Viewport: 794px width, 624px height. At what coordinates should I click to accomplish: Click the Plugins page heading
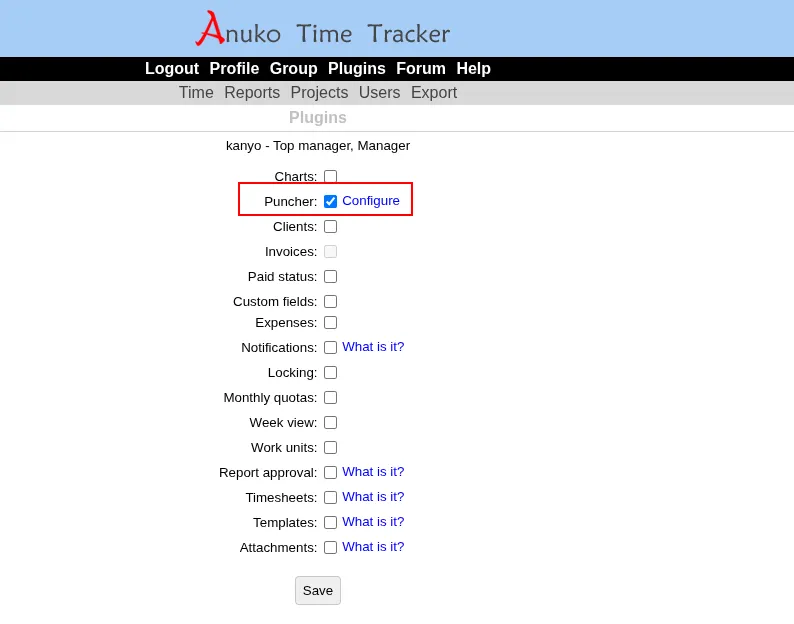[318, 118]
